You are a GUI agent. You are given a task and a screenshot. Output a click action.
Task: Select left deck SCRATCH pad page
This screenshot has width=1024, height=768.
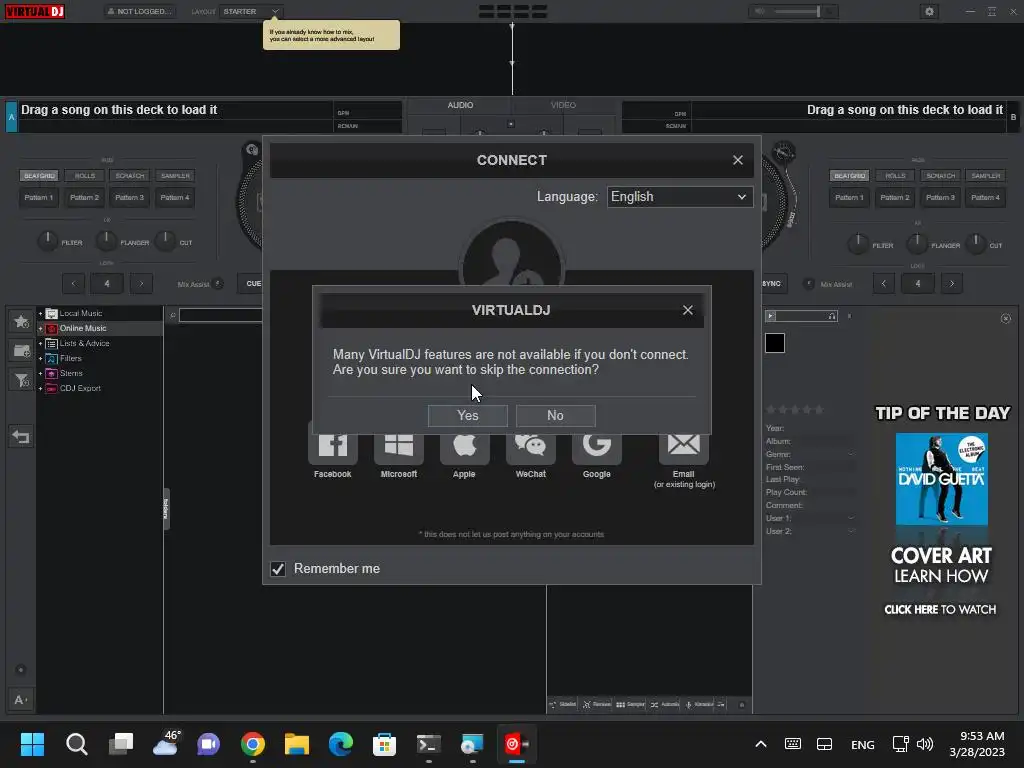click(130, 176)
